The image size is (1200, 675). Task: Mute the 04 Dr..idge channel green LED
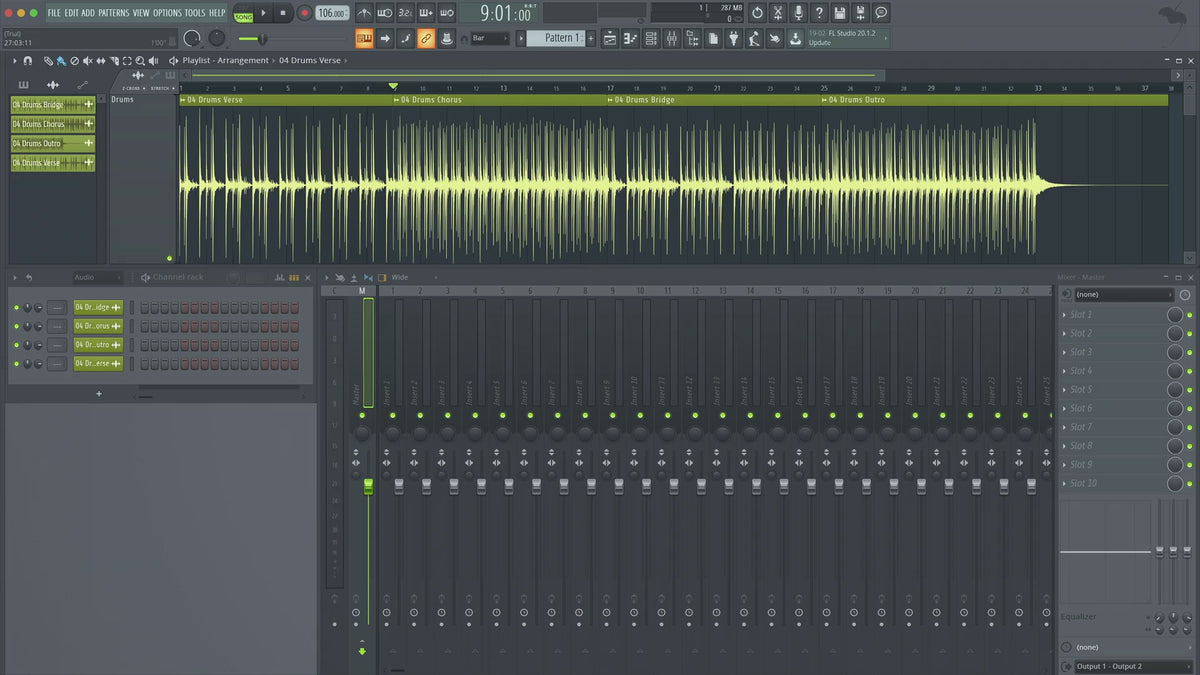[16, 307]
